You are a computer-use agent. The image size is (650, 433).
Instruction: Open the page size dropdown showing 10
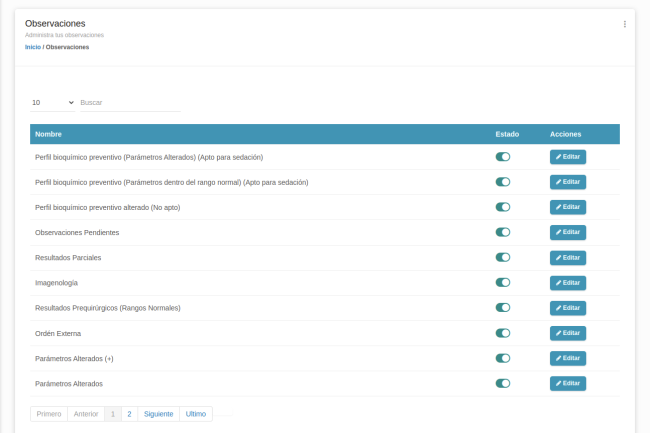tap(52, 102)
